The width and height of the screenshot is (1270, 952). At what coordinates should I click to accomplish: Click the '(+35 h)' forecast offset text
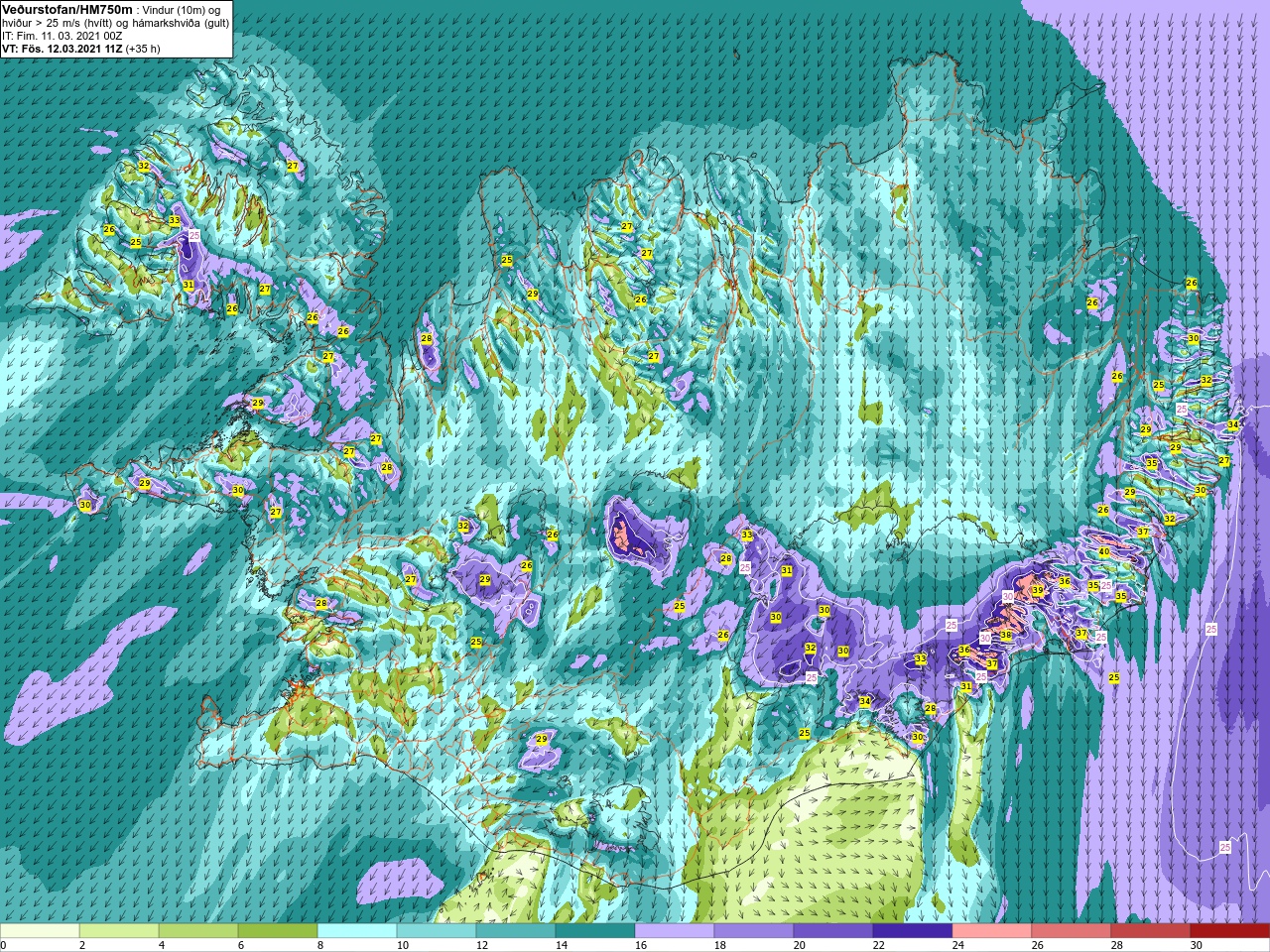(x=143, y=49)
